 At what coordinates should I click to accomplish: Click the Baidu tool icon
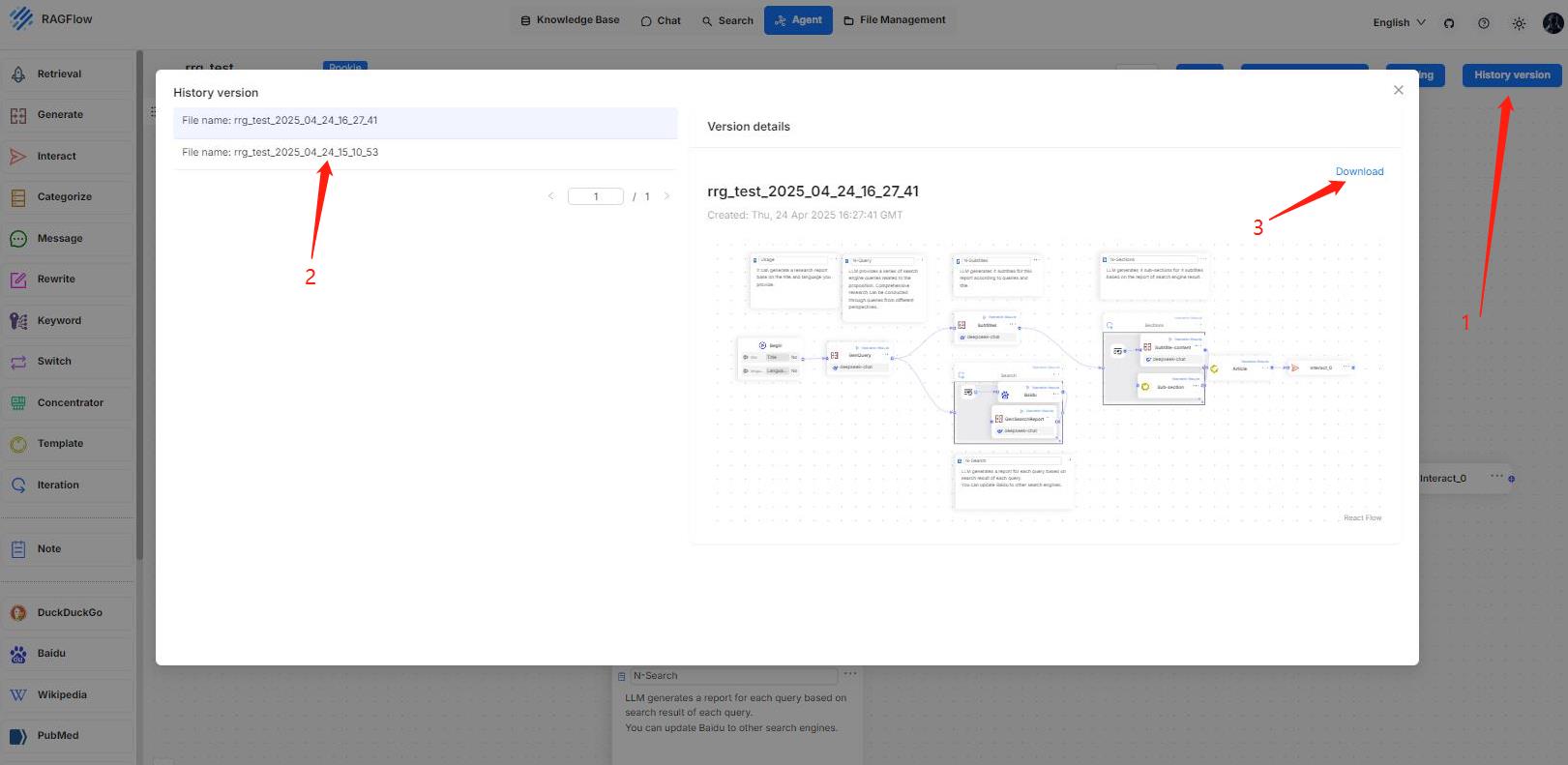[x=18, y=654]
